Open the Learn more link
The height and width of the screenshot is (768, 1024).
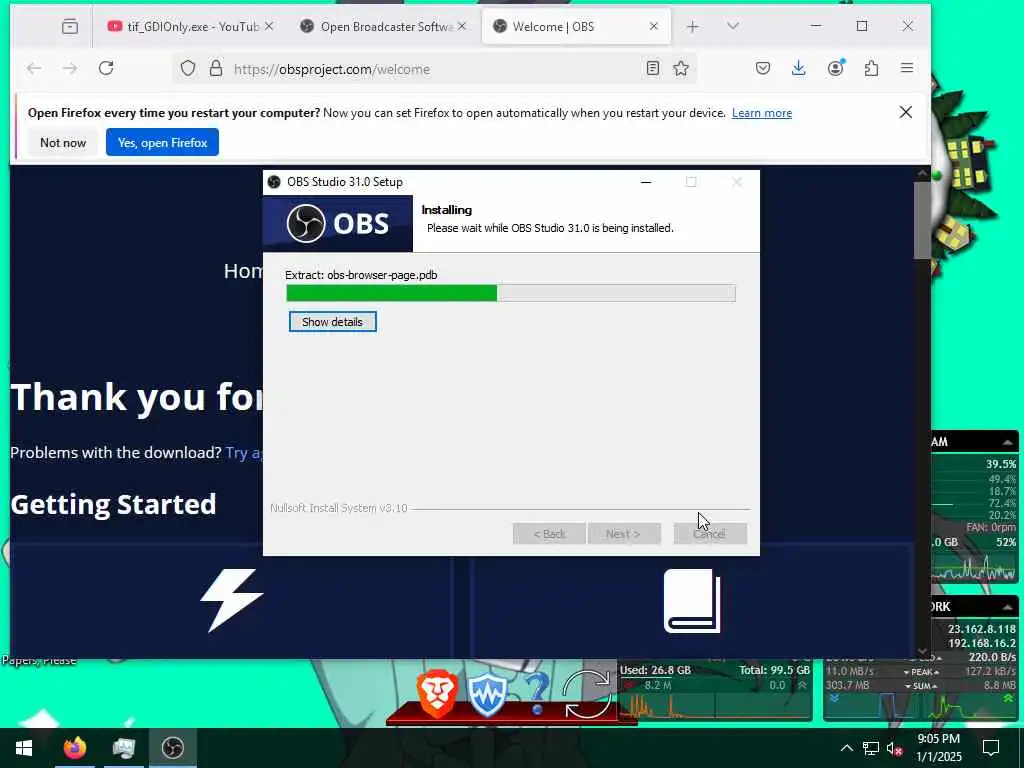(761, 113)
